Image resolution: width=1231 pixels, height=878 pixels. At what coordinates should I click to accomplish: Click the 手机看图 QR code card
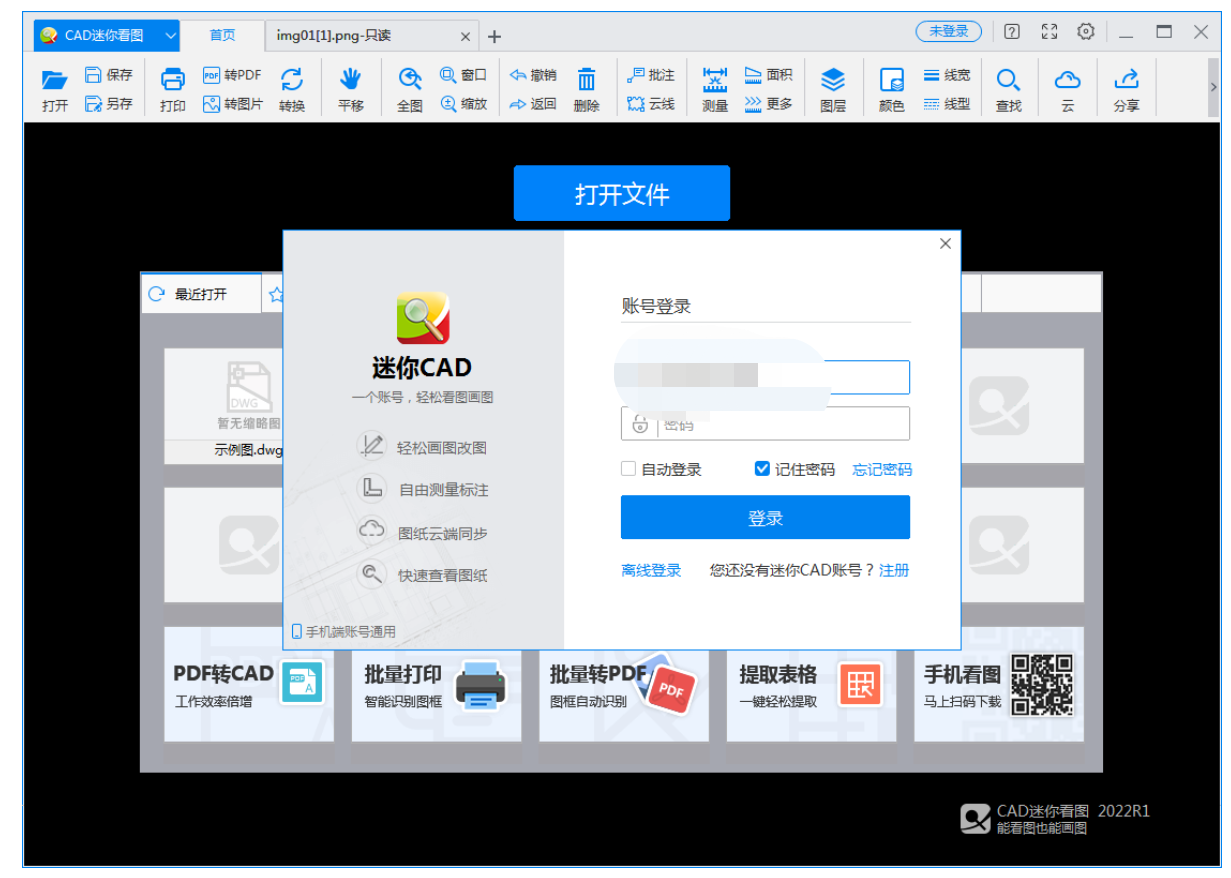999,685
